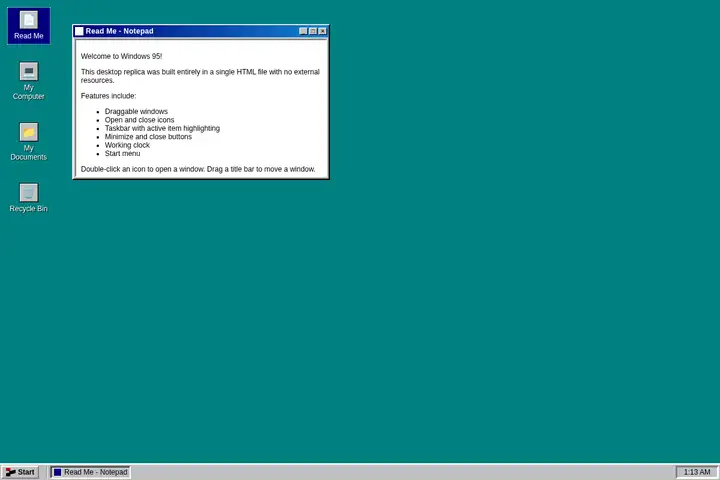This screenshot has height=480, width=720.
Task: Click the 'Start menu' list item
Action: tap(122, 153)
